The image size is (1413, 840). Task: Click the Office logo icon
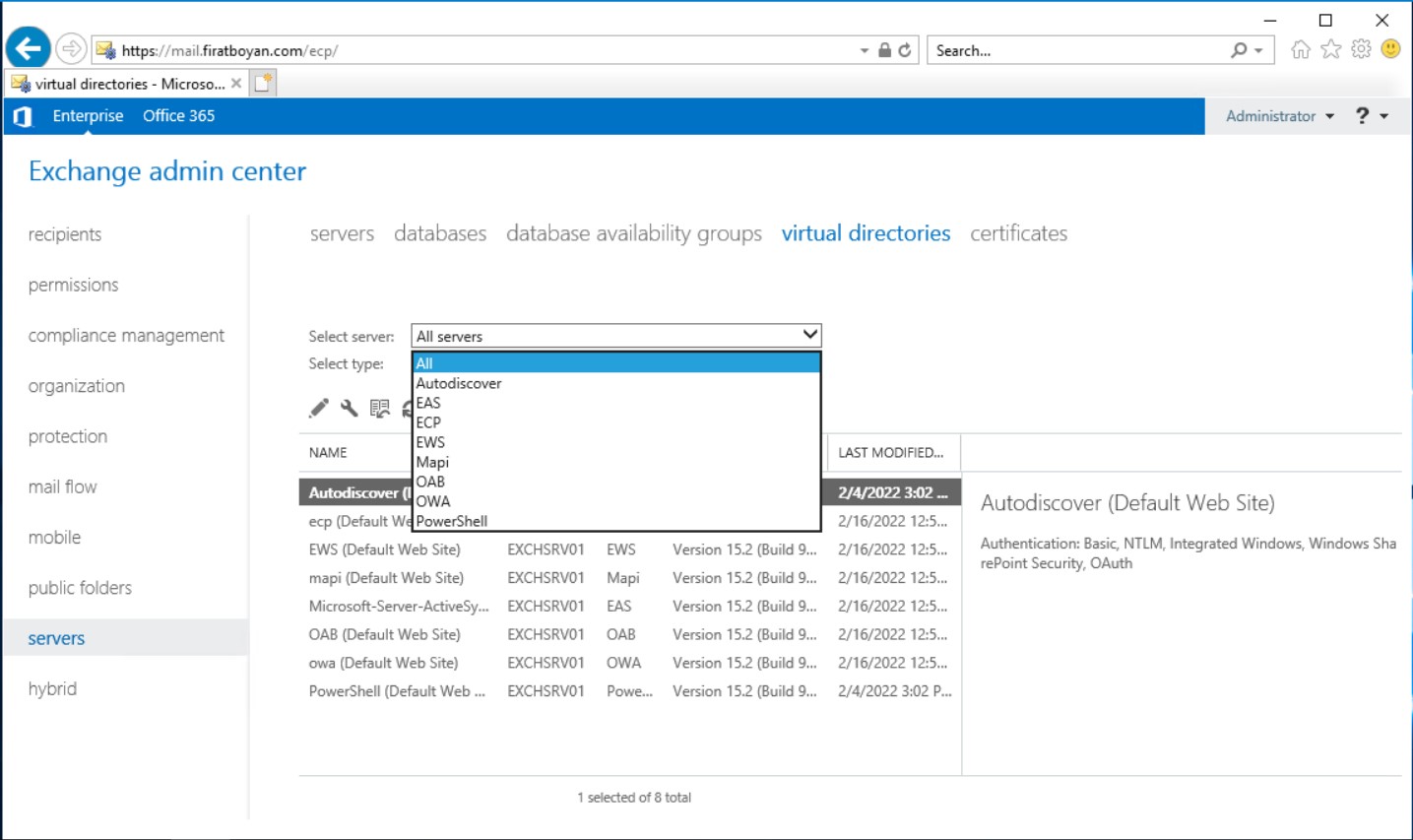pos(23,116)
